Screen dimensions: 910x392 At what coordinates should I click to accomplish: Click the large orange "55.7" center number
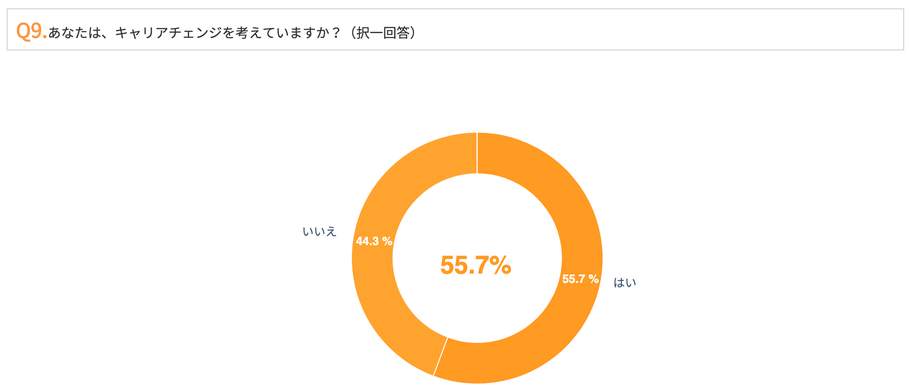[x=462, y=265]
